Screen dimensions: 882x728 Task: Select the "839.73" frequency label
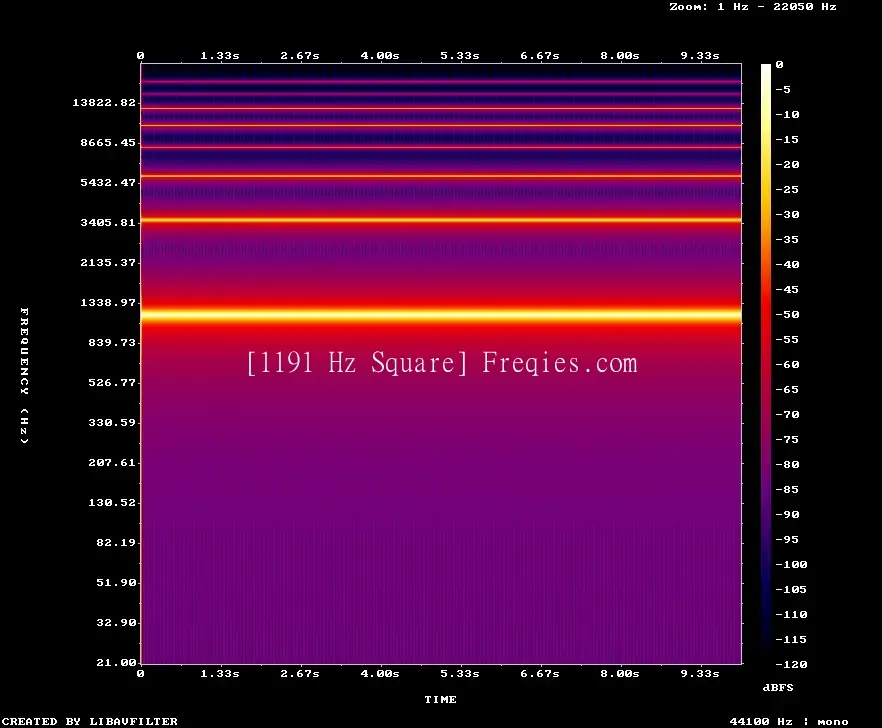(x=112, y=342)
